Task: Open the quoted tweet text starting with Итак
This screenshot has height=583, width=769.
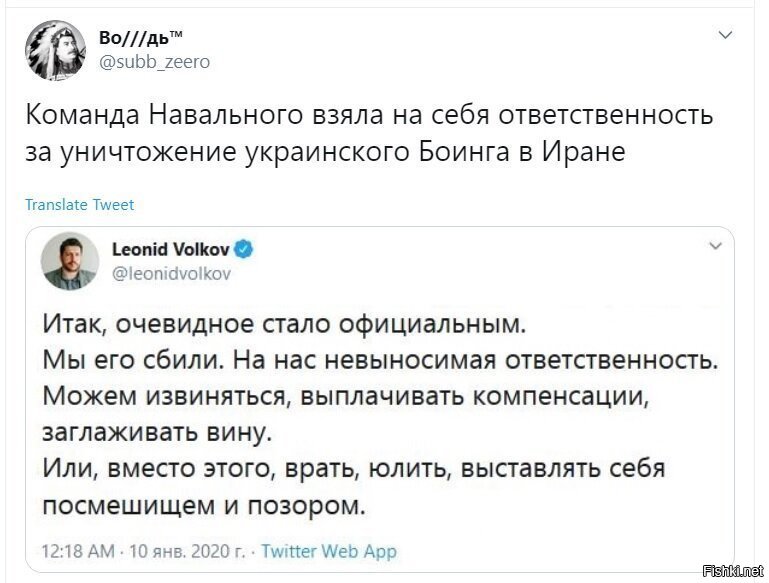Action: (380, 414)
